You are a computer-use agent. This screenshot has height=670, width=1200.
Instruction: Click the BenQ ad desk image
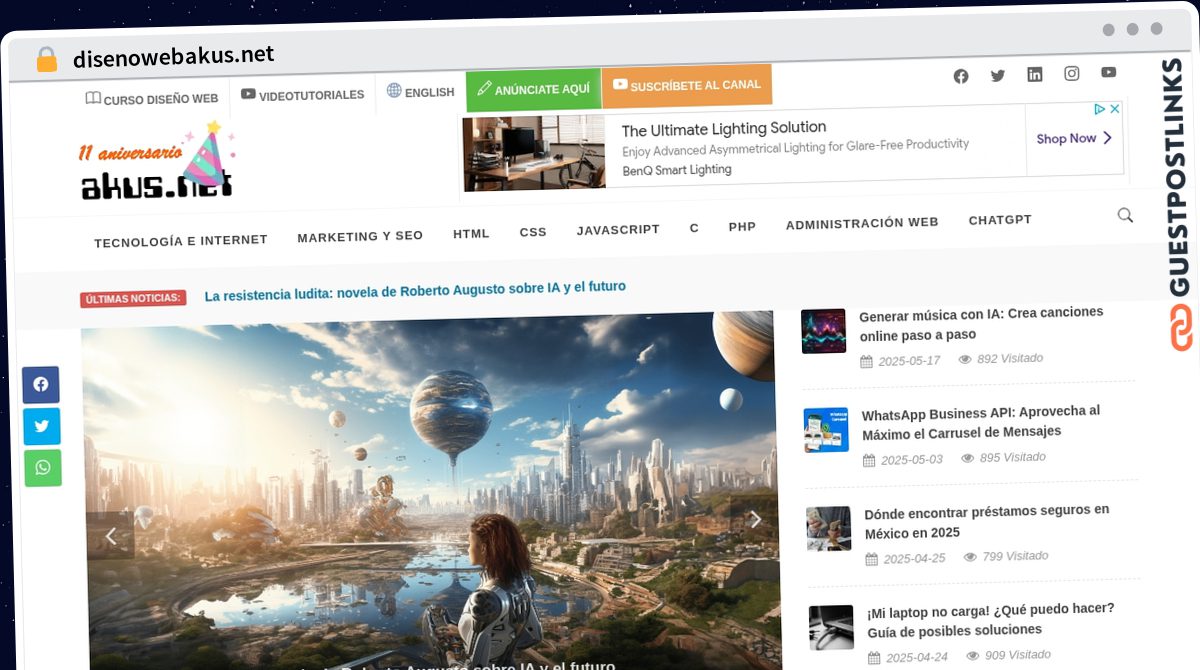534,152
